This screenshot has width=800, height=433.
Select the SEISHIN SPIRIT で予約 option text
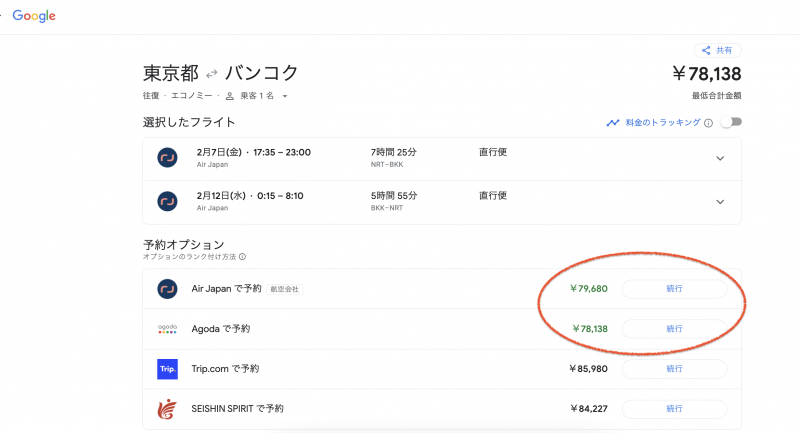[x=237, y=409]
